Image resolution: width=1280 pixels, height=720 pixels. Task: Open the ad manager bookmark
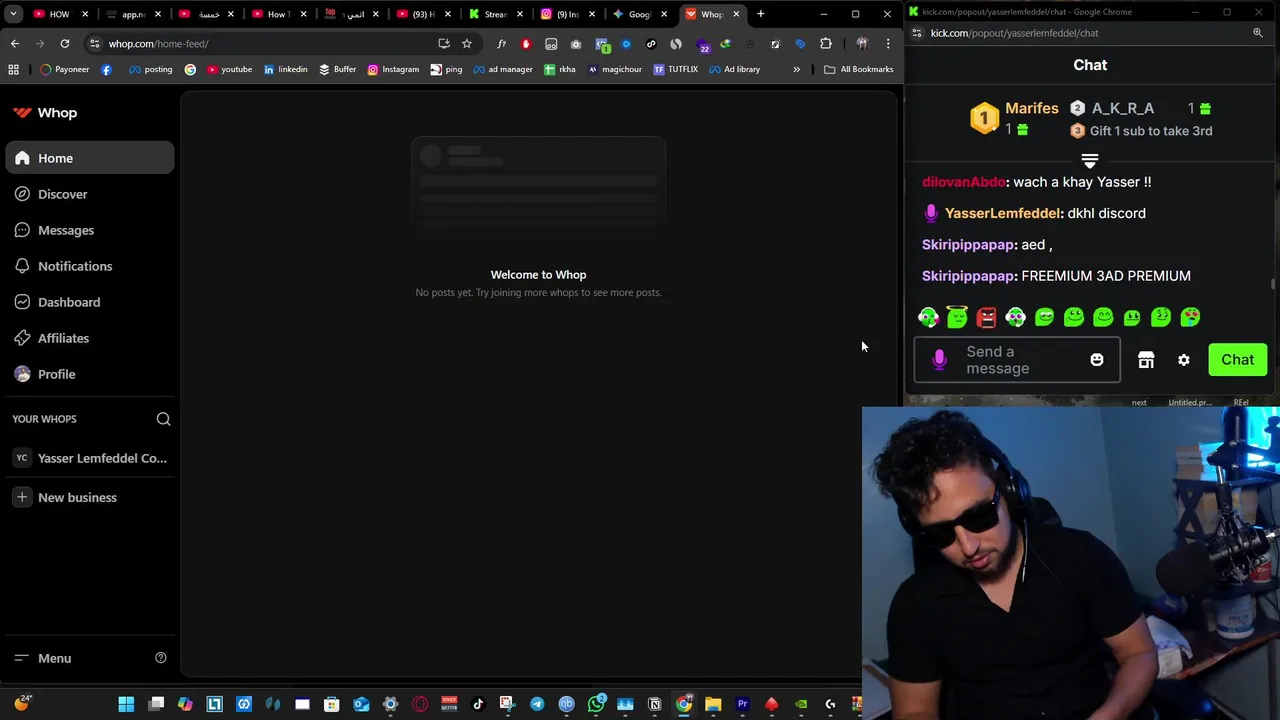pos(503,69)
